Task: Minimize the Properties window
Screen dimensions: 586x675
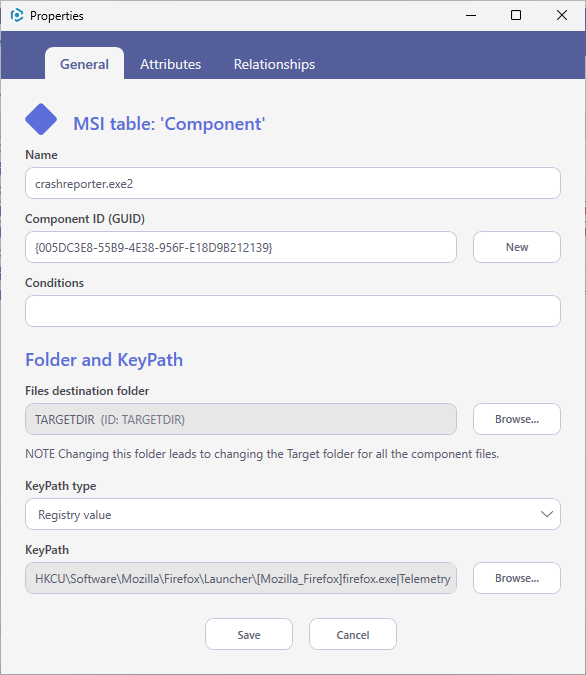Action: coord(471,15)
